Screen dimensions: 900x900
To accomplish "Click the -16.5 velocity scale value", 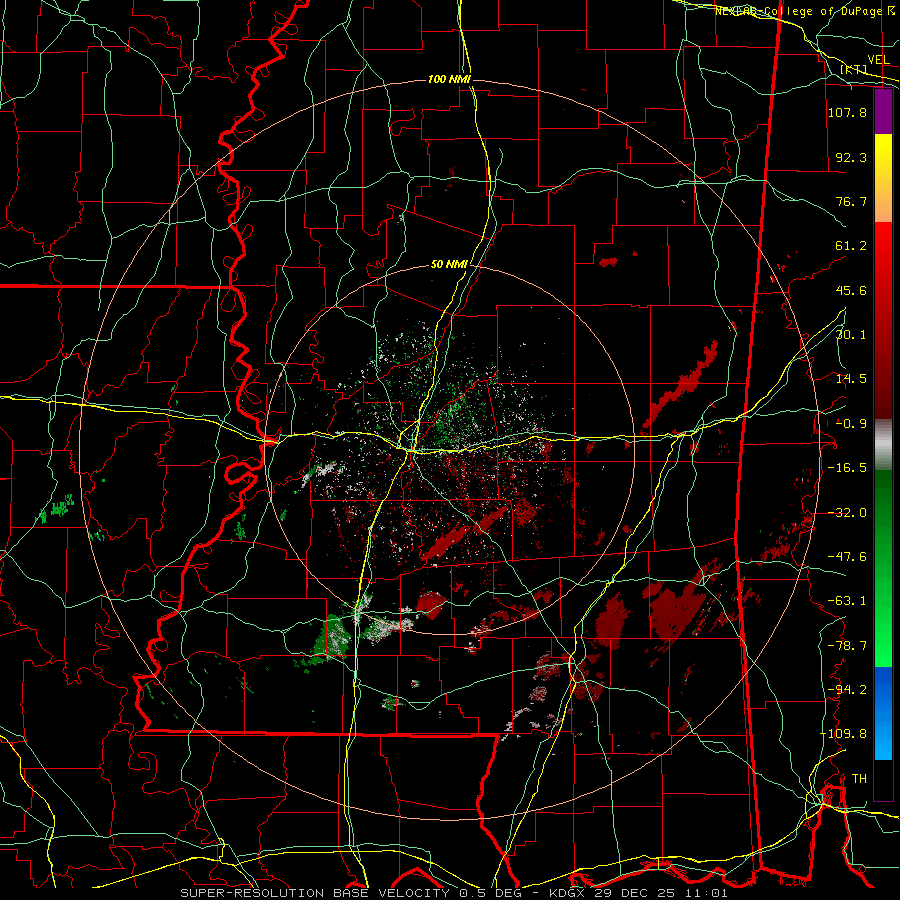I will 847,468.
